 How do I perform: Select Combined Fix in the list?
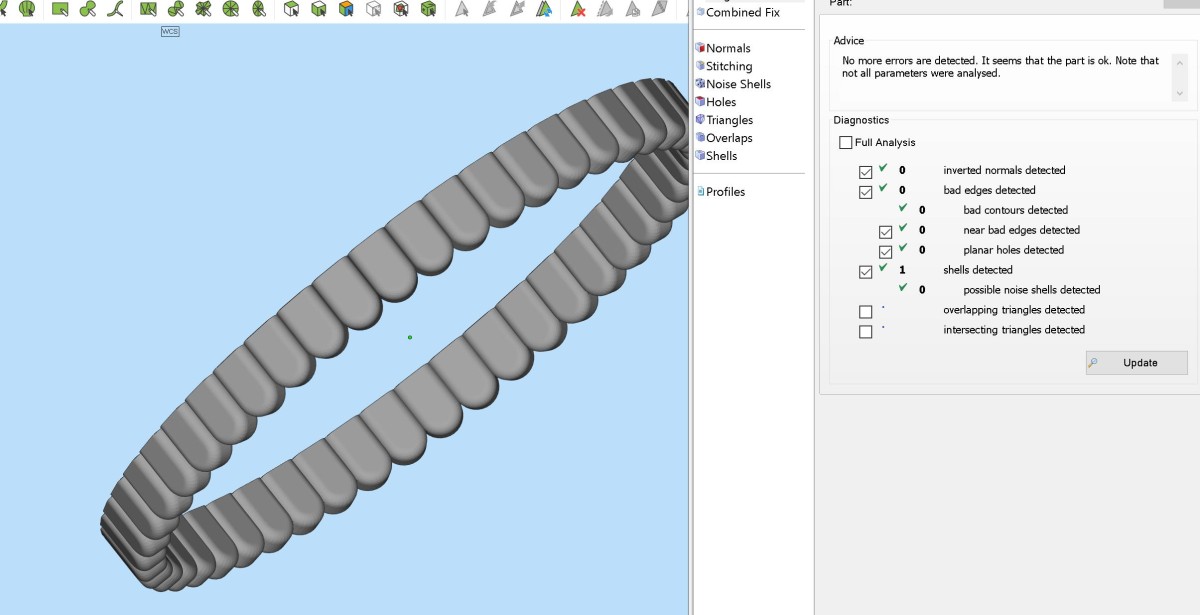742,13
